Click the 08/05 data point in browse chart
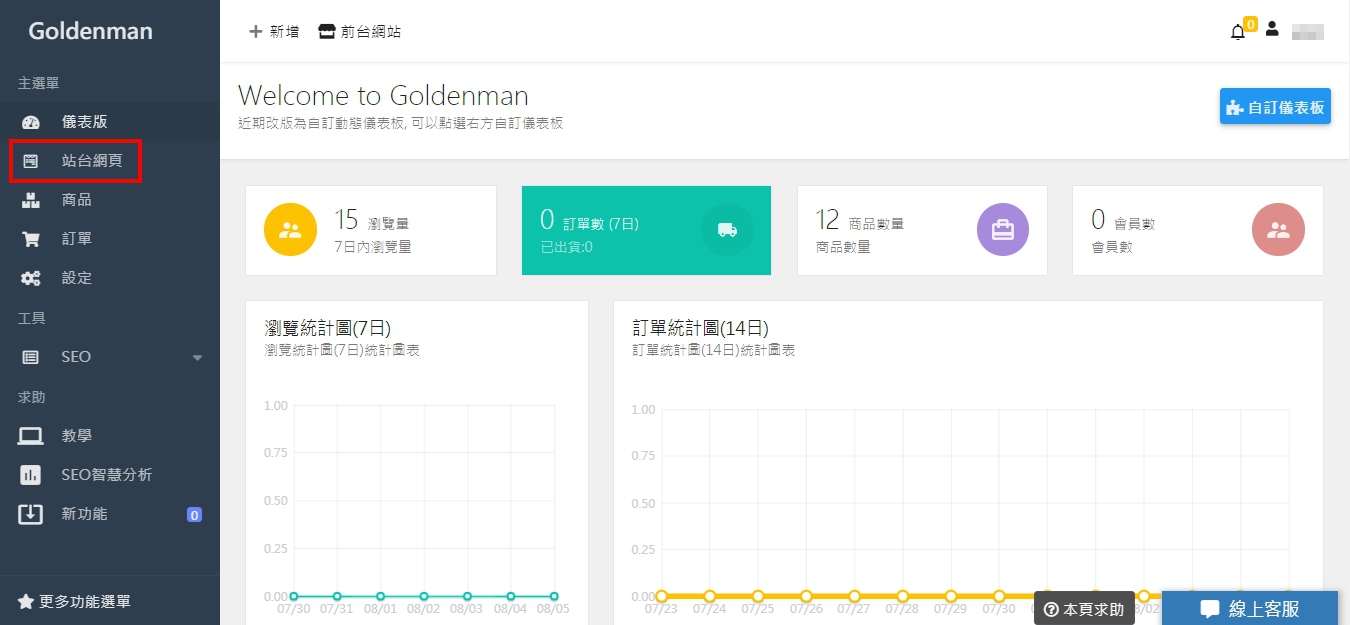This screenshot has height=625, width=1350. [x=554, y=596]
